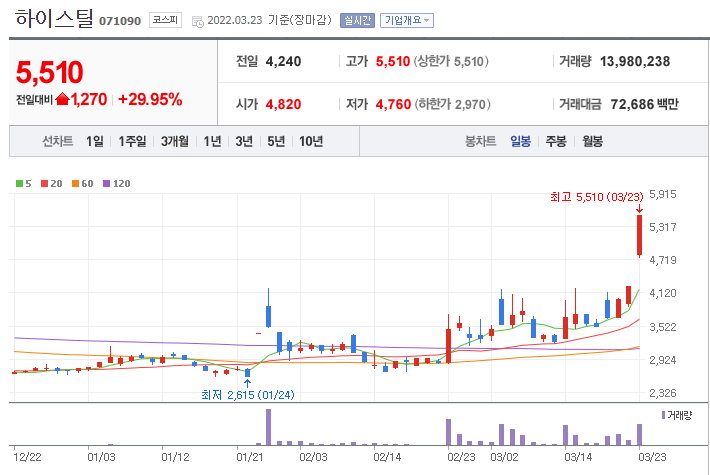Image resolution: width=710 pixels, height=475 pixels.
Task: Click the 거래대금 value 72,686 백만
Action: point(644,104)
